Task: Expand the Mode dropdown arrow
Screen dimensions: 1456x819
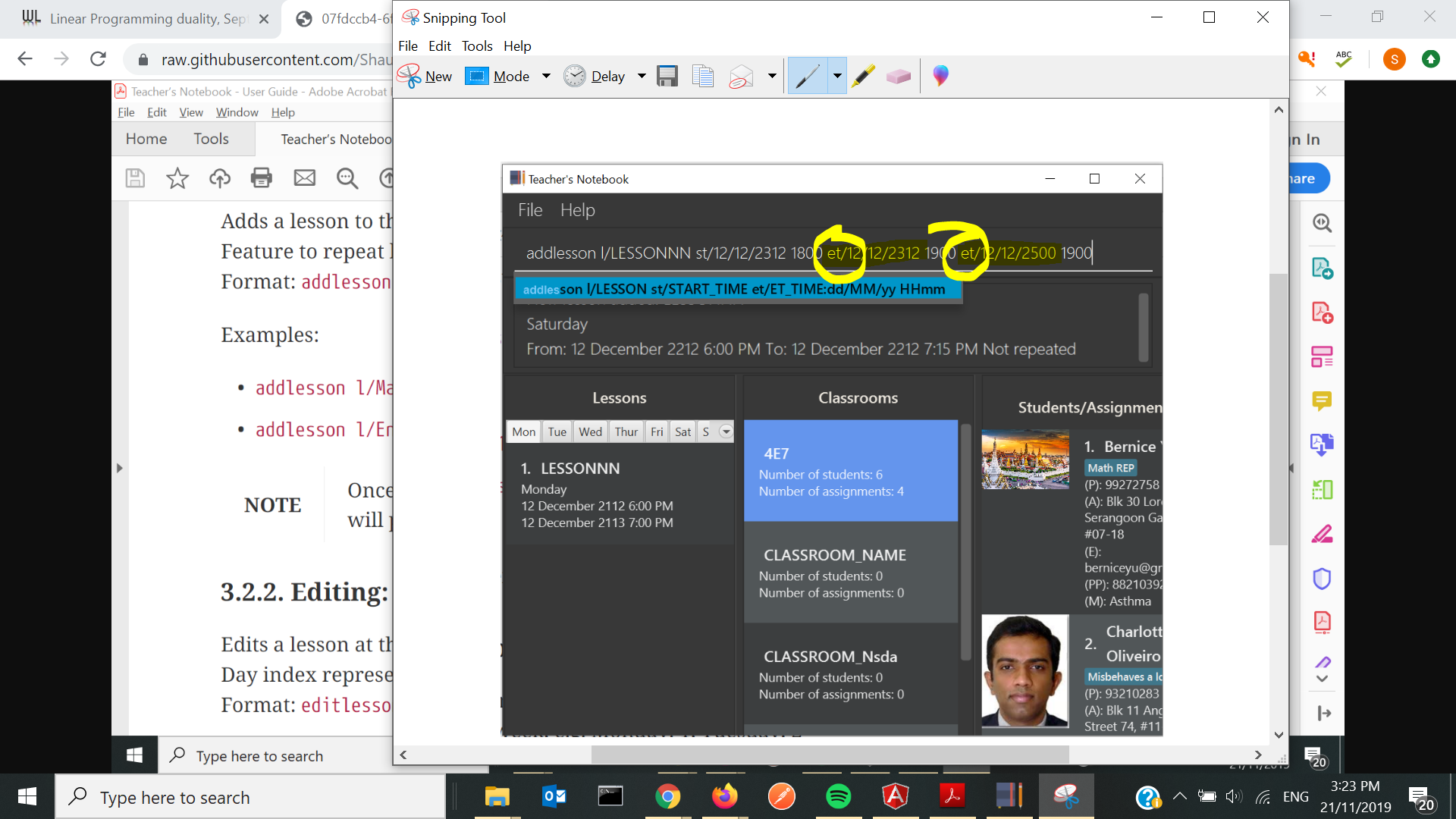Action: click(546, 76)
